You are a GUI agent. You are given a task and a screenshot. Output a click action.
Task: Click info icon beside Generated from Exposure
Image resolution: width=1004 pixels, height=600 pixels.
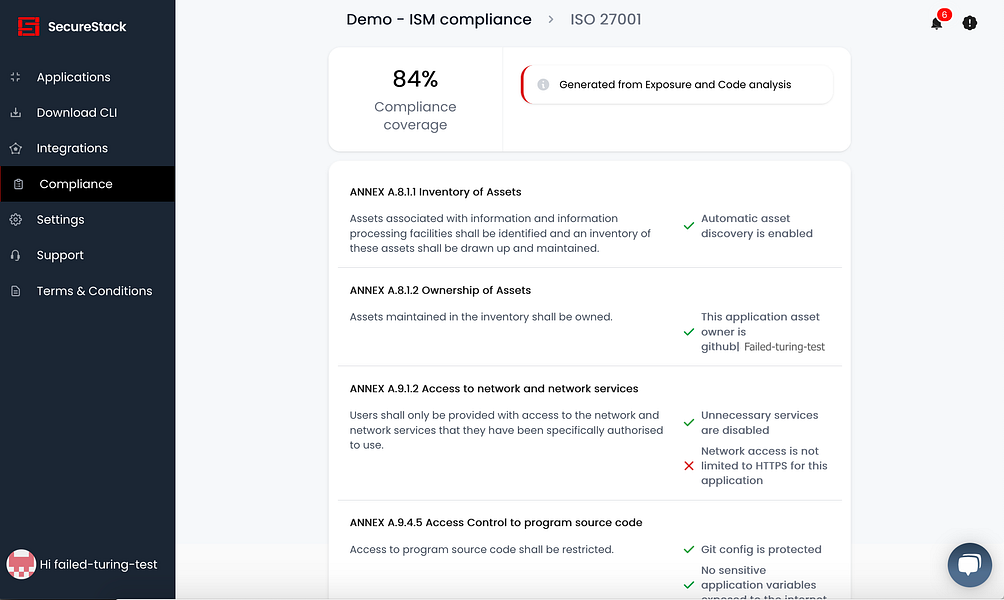click(543, 85)
